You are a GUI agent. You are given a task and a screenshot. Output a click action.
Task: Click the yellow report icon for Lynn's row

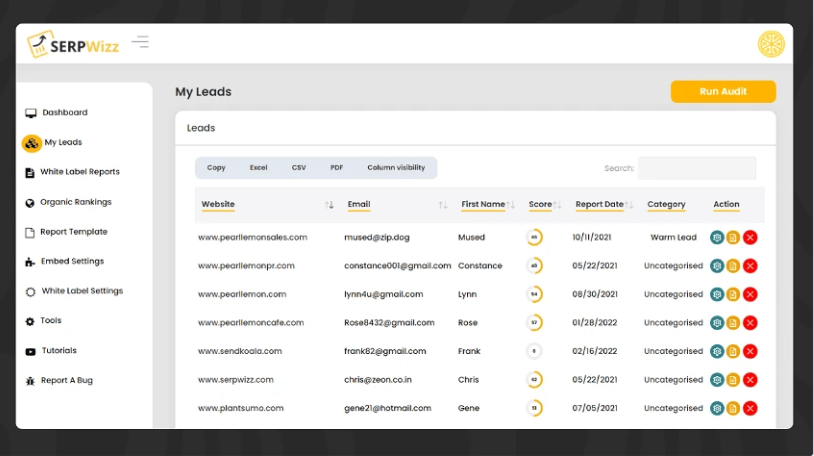733,294
